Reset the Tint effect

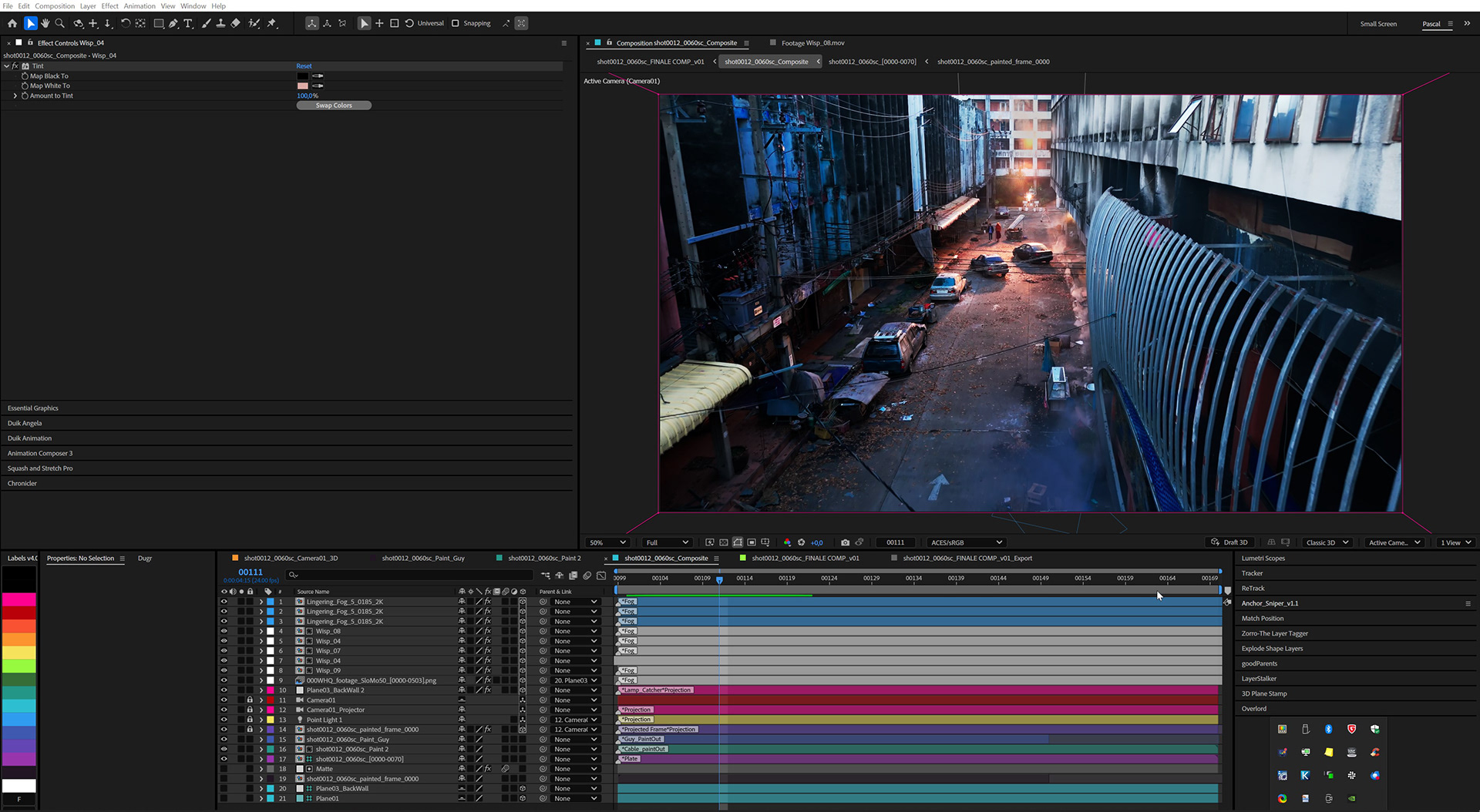pyautogui.click(x=304, y=66)
